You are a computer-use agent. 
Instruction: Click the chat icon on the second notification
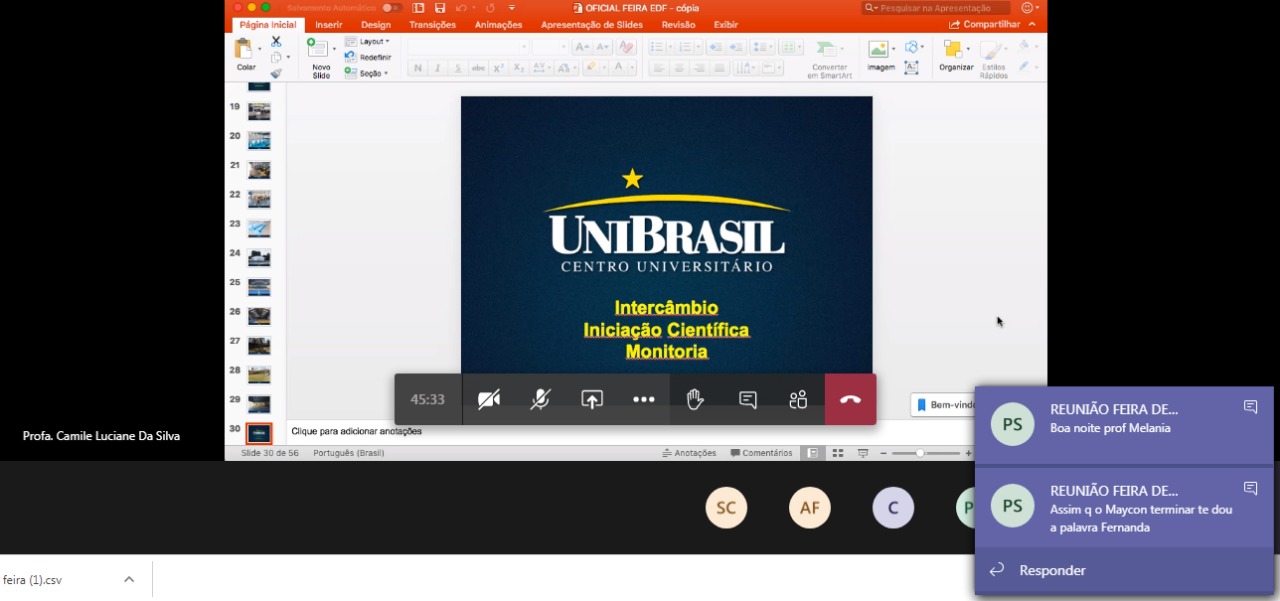pos(1250,488)
